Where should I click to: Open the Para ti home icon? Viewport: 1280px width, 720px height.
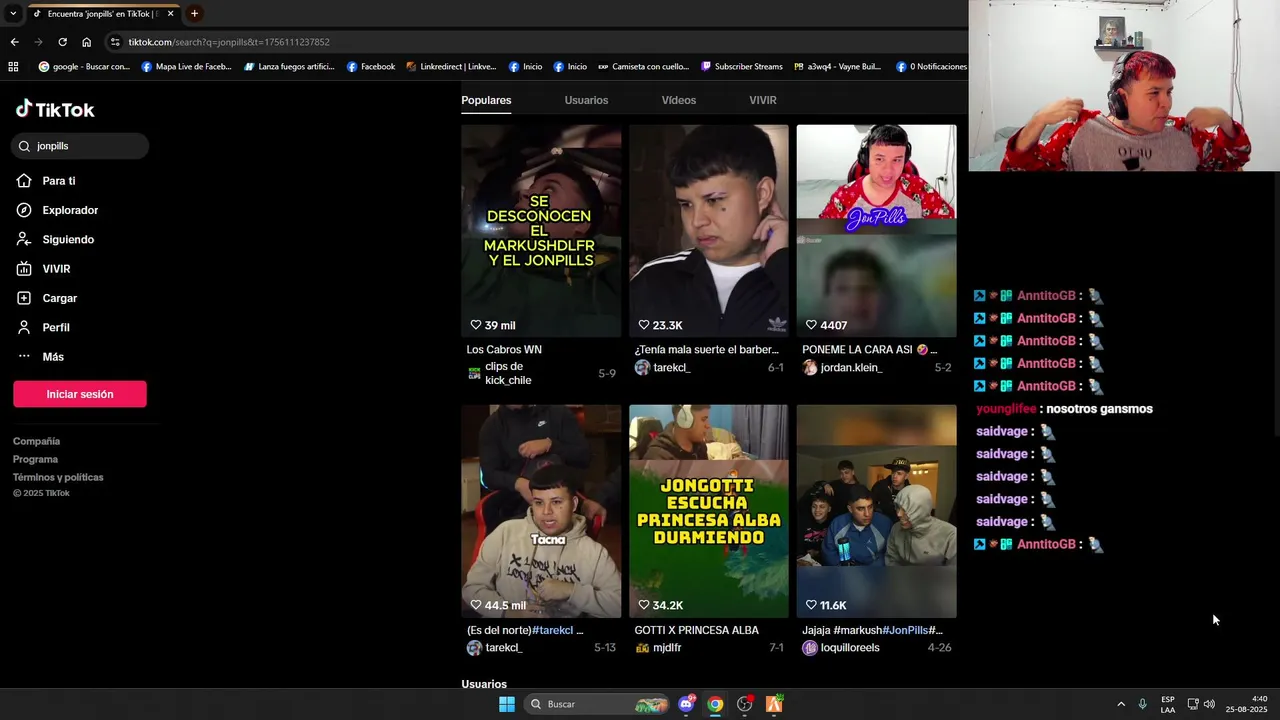[x=24, y=181]
